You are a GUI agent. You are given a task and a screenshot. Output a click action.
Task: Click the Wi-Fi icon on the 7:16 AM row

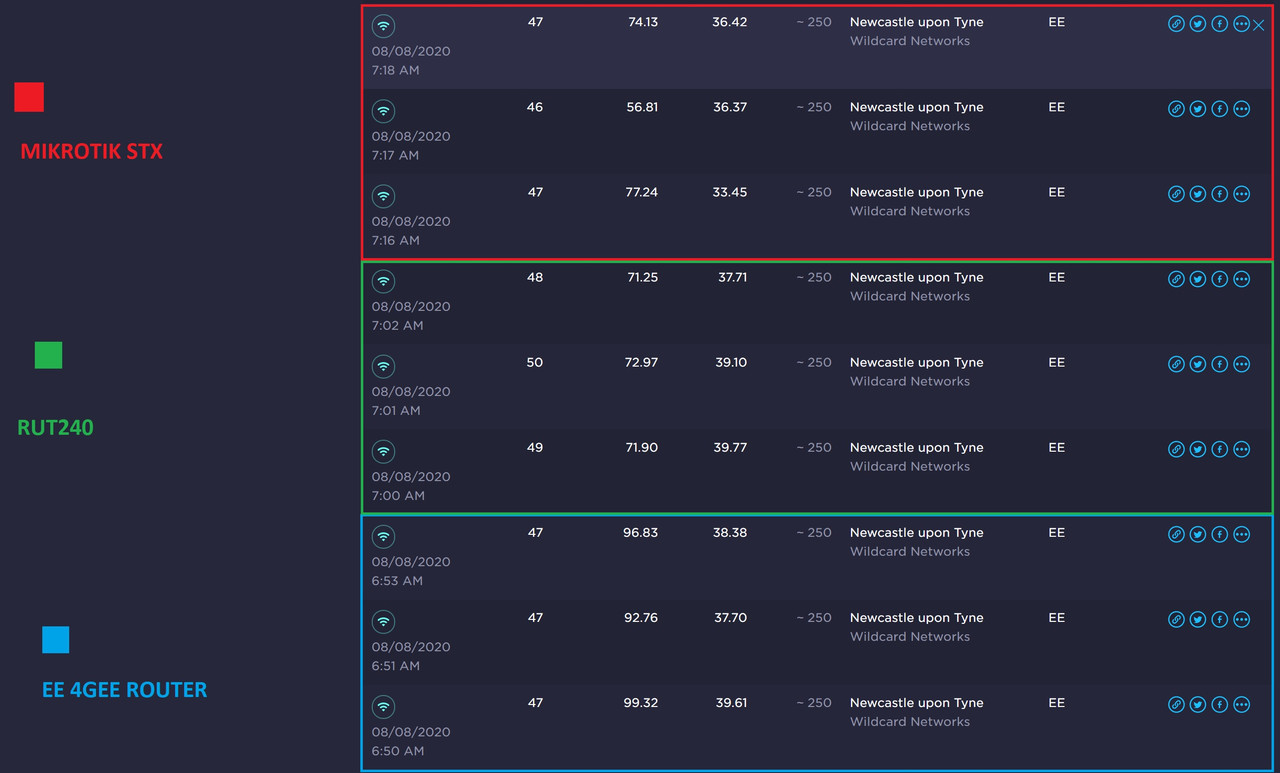coord(383,196)
